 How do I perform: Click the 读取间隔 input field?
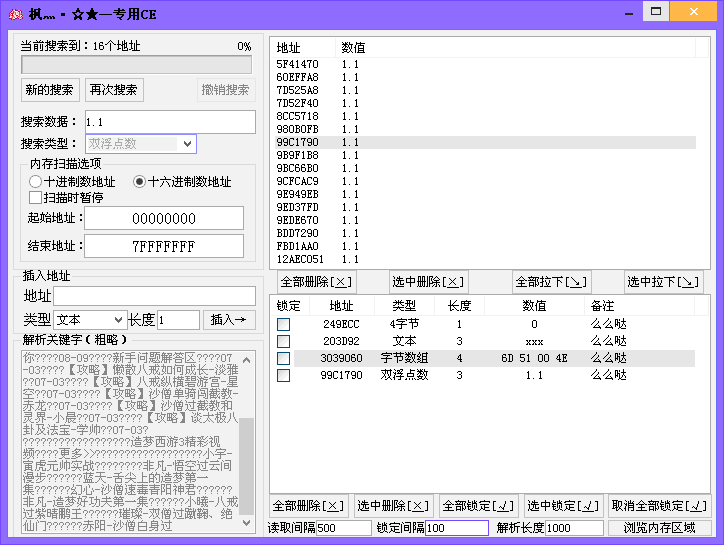tap(344, 528)
